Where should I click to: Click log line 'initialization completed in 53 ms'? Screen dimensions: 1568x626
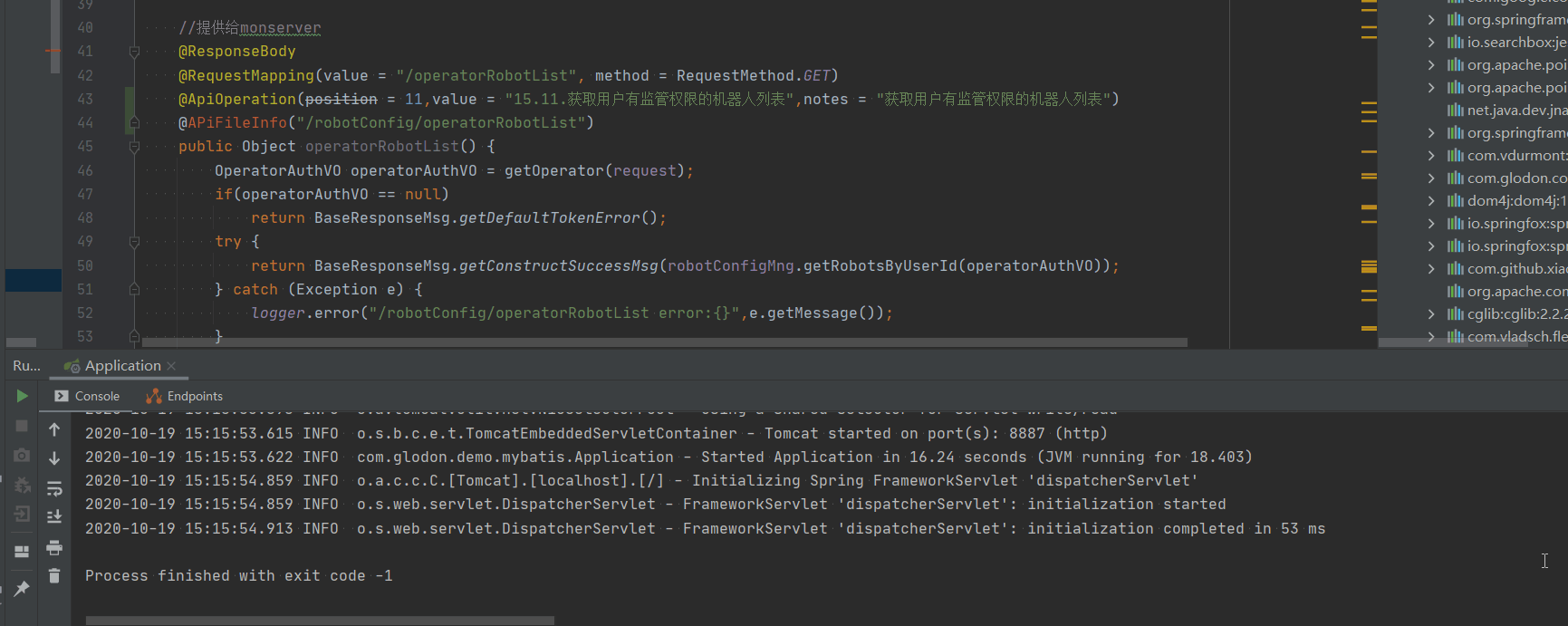(x=705, y=529)
